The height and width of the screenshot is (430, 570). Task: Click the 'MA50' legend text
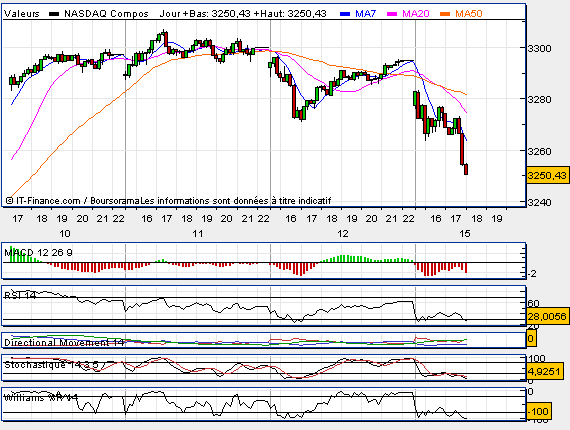[x=469, y=14]
